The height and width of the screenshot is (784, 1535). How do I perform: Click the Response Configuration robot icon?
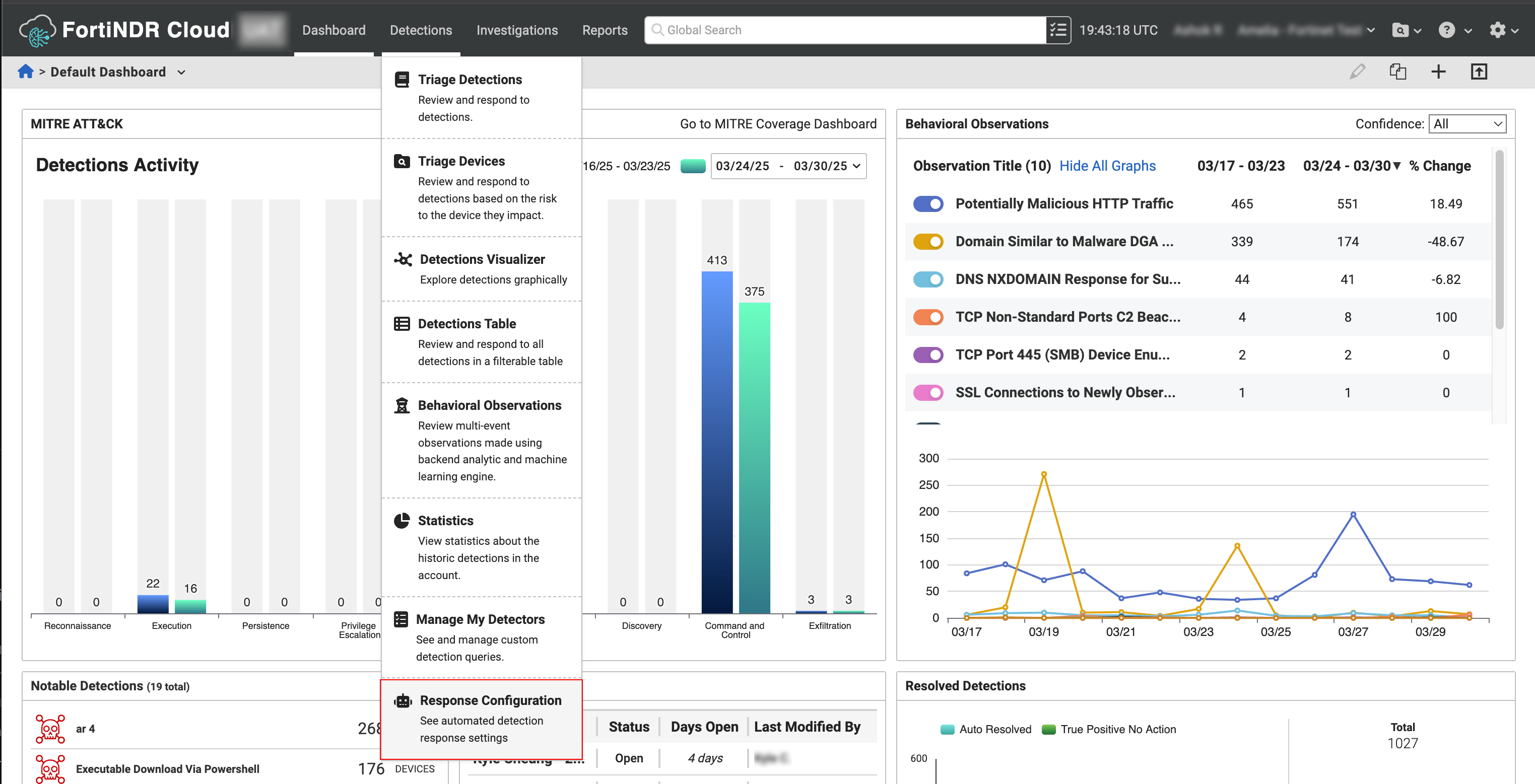(403, 700)
